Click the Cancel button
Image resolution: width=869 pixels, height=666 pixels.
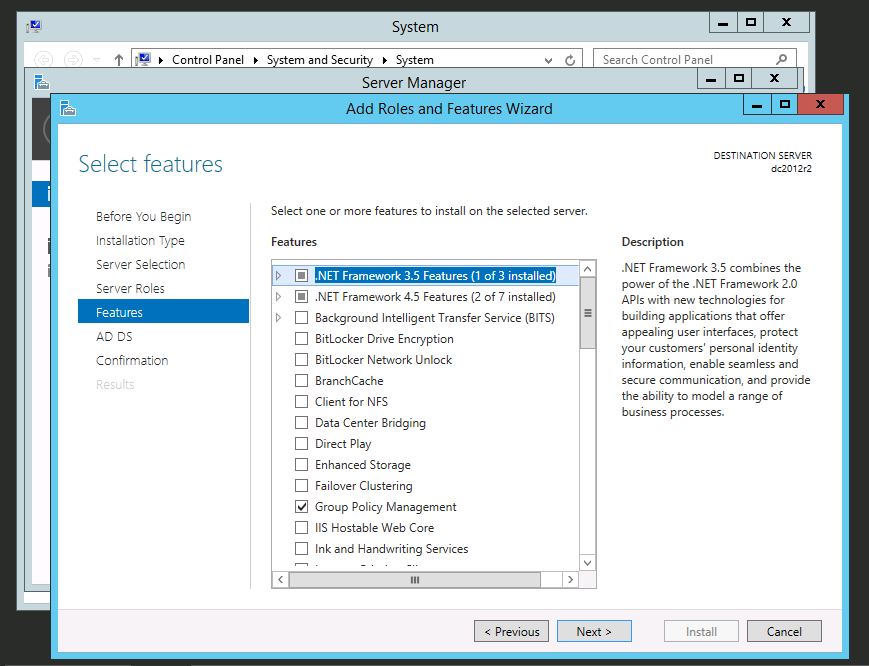pyautogui.click(x=784, y=631)
